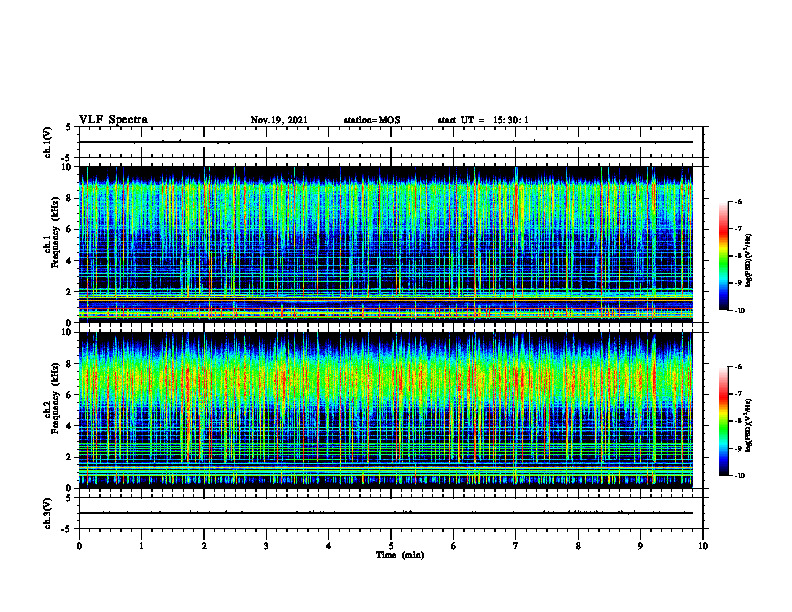This screenshot has height=612, width=792.
Task: Click the "-10" label on ch.1 color bar
Action: coord(739,311)
